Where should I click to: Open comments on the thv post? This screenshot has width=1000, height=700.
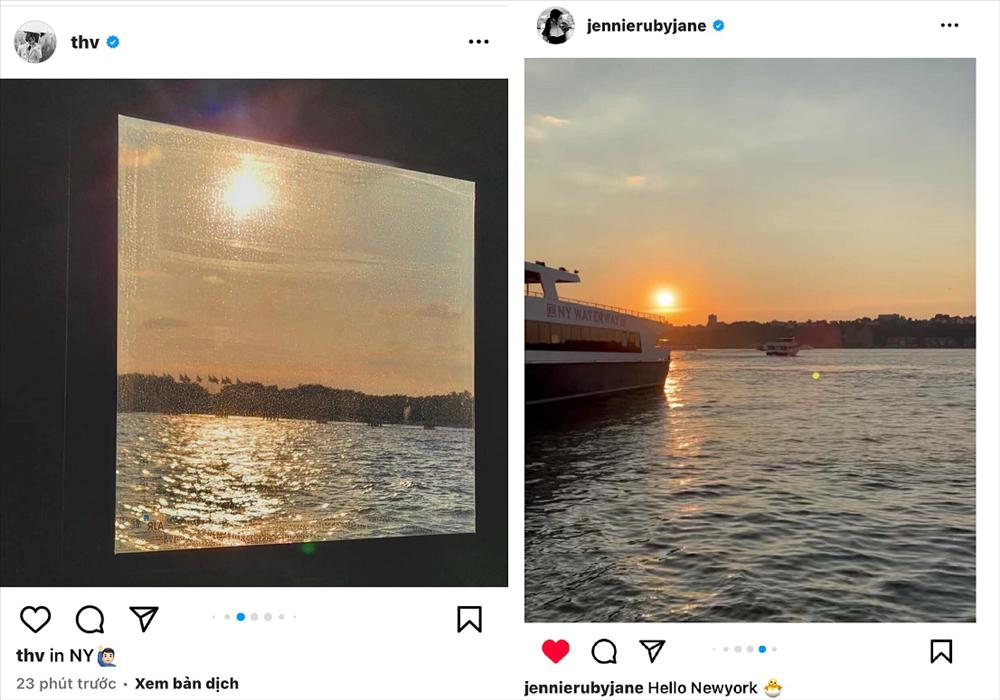(90, 619)
